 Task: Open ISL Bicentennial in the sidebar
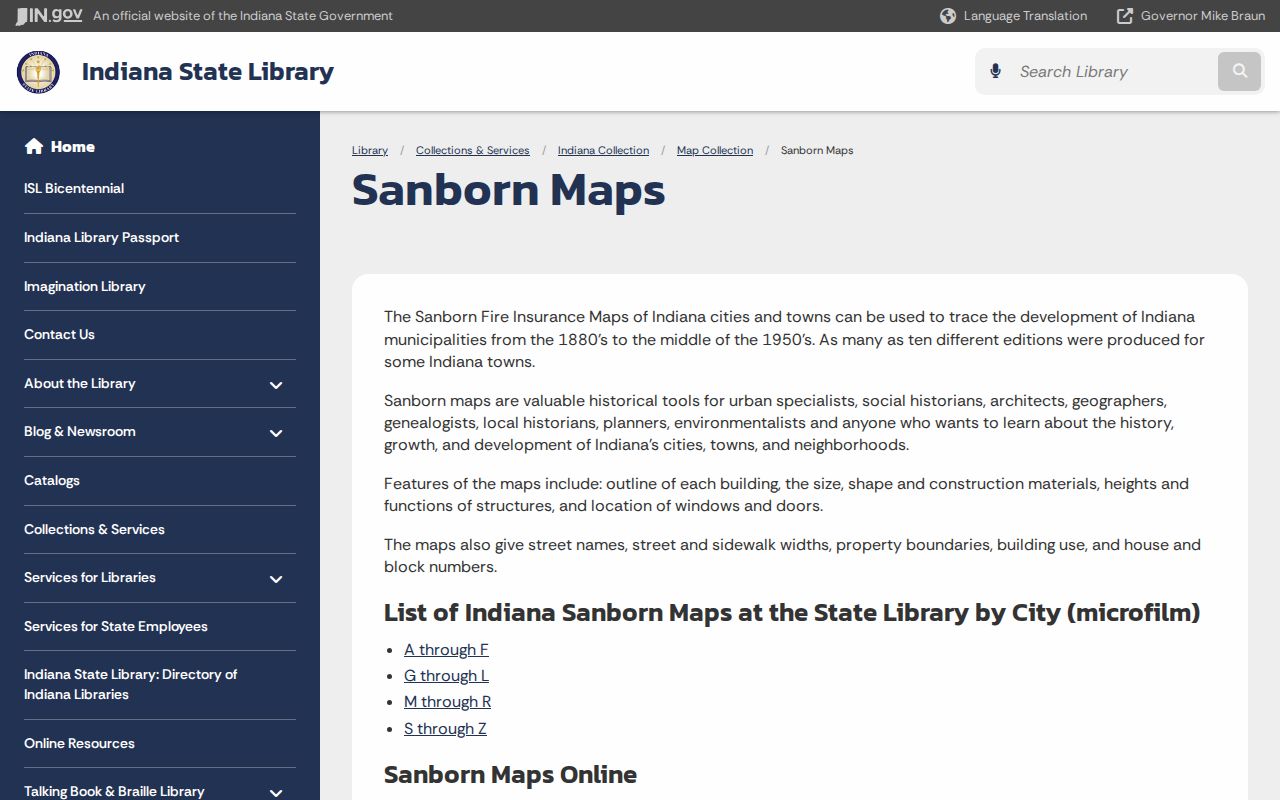pyautogui.click(x=74, y=188)
